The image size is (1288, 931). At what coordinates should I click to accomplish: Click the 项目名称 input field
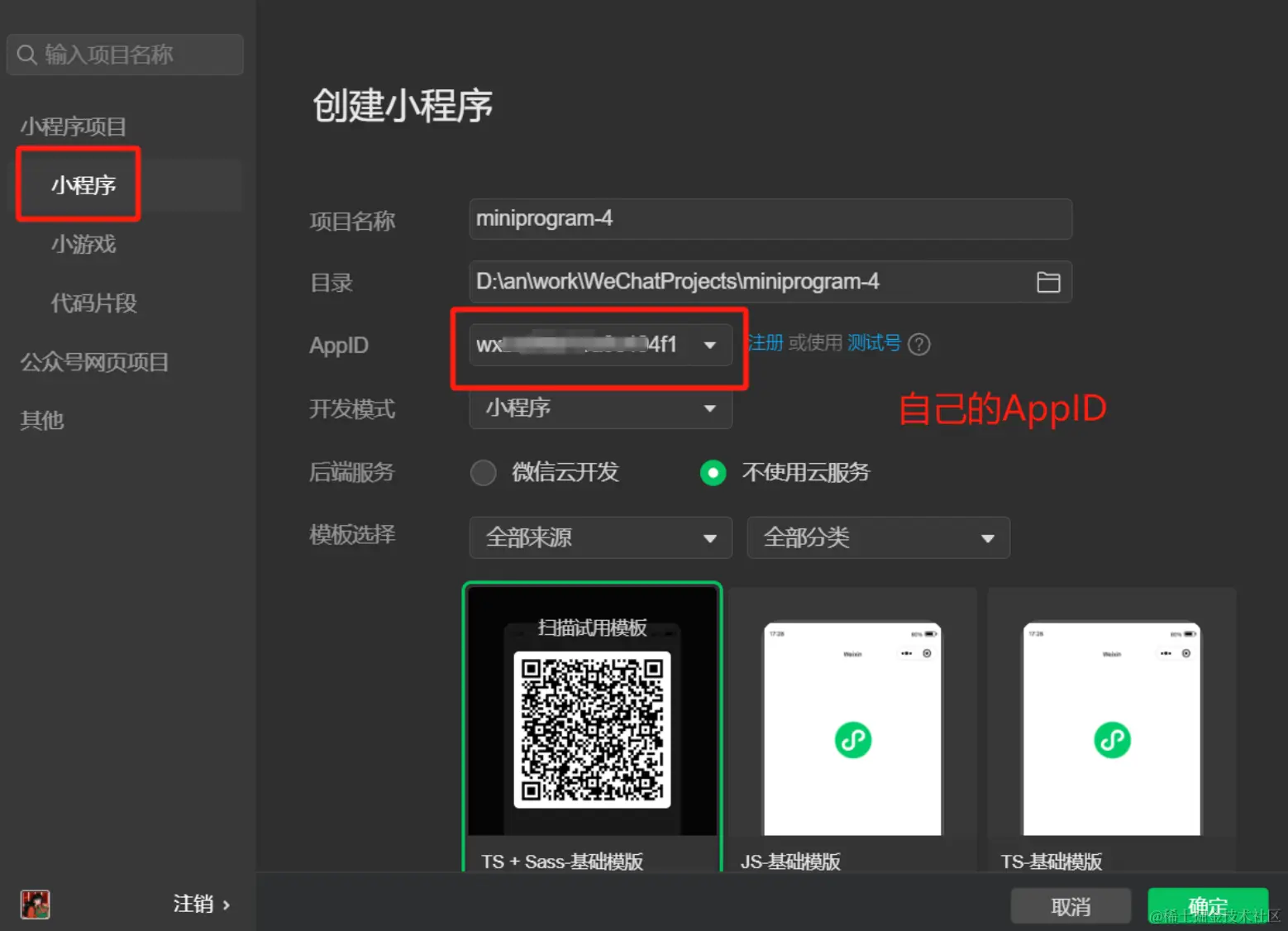[x=770, y=219]
